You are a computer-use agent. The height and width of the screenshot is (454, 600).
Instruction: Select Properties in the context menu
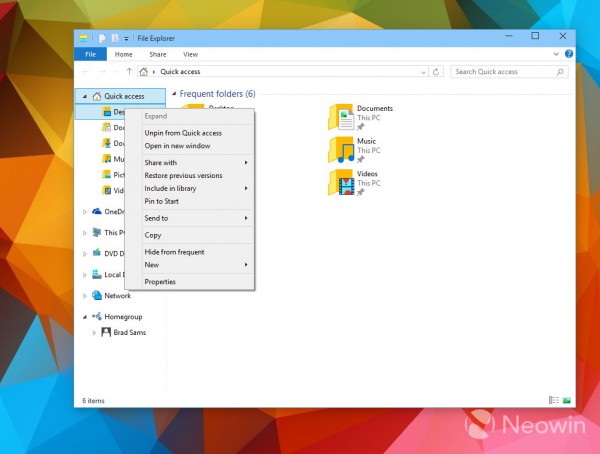(x=160, y=282)
